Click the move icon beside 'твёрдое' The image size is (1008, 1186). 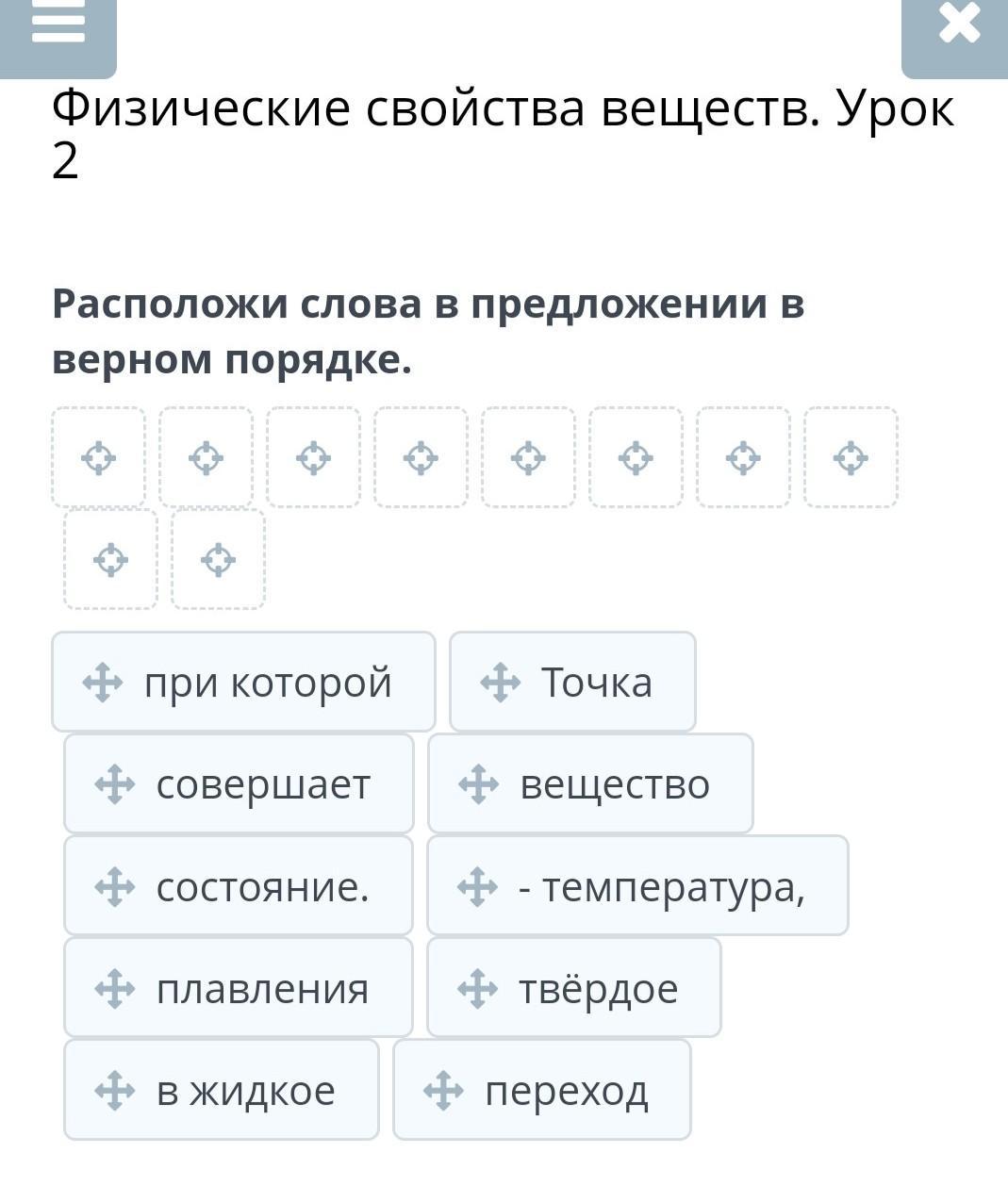(477, 988)
